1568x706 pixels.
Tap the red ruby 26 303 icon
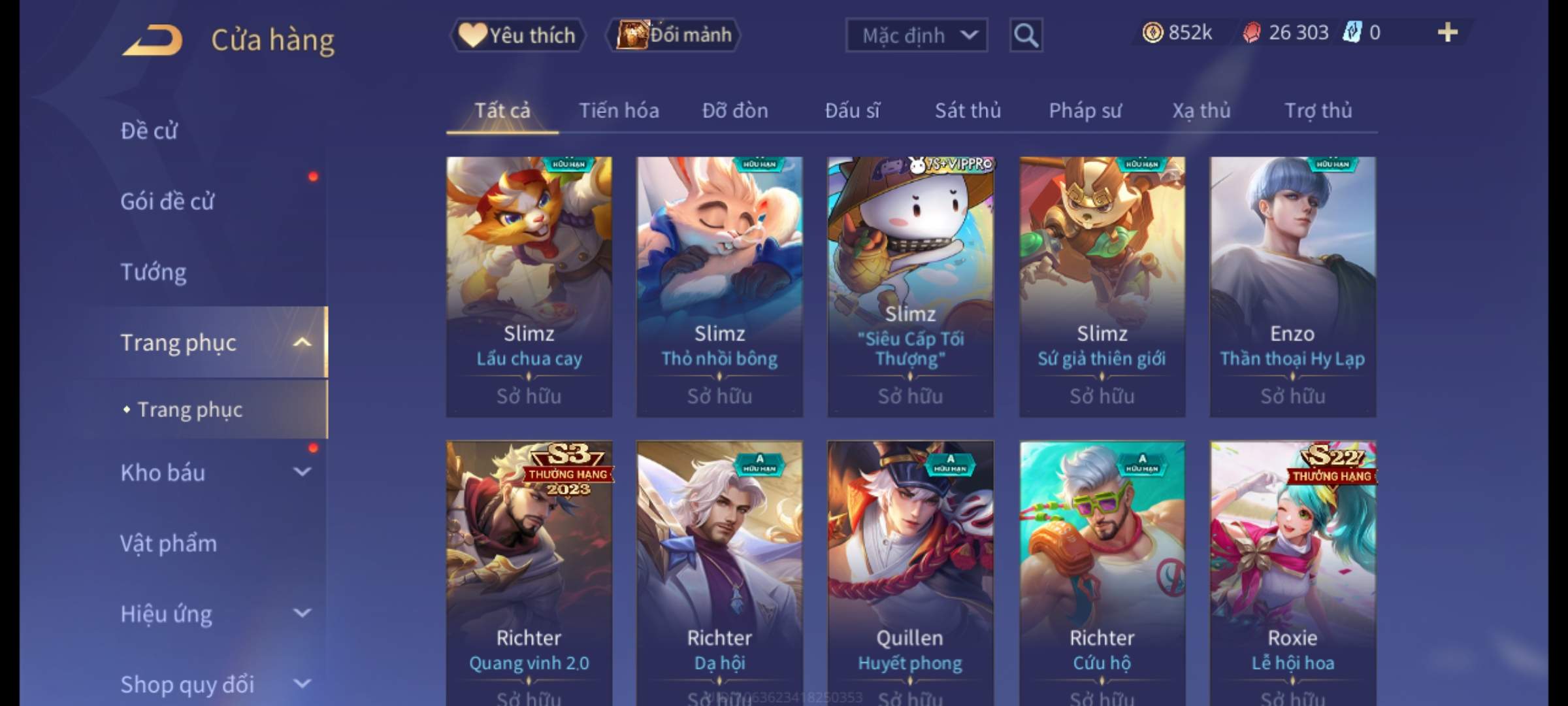click(1251, 32)
